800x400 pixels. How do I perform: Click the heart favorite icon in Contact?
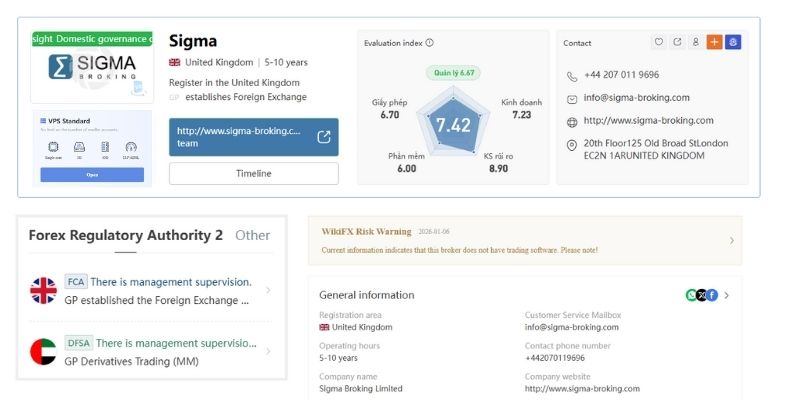pyautogui.click(x=659, y=42)
